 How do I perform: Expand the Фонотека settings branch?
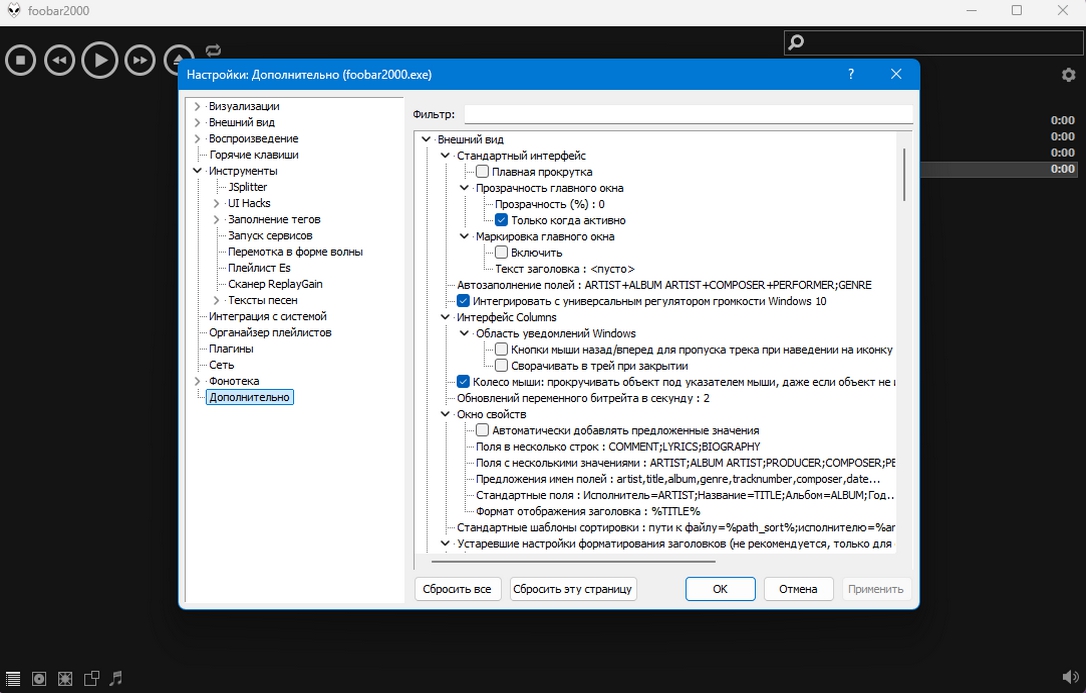(197, 381)
